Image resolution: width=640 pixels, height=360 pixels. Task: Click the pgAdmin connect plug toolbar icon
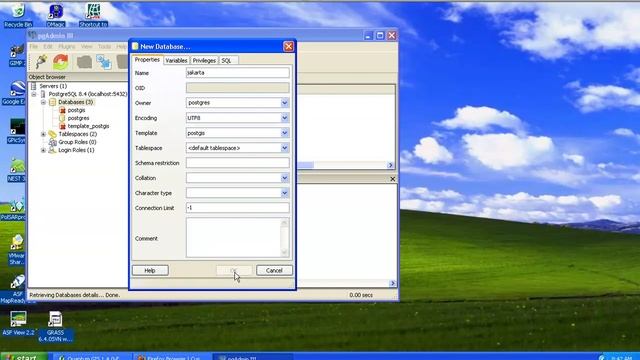click(41, 62)
